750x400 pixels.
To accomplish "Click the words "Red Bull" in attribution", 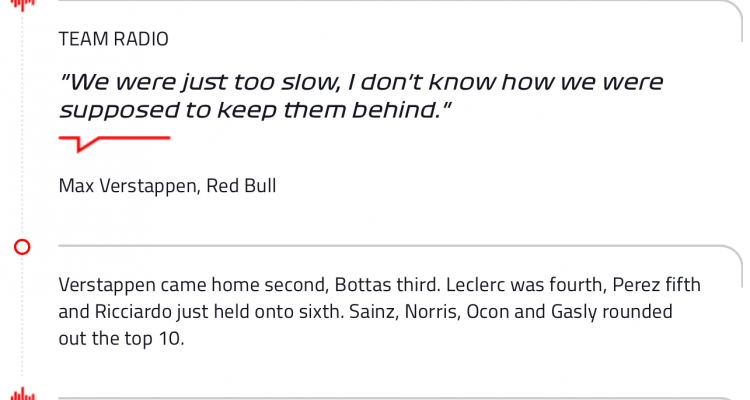I will pos(241,185).
